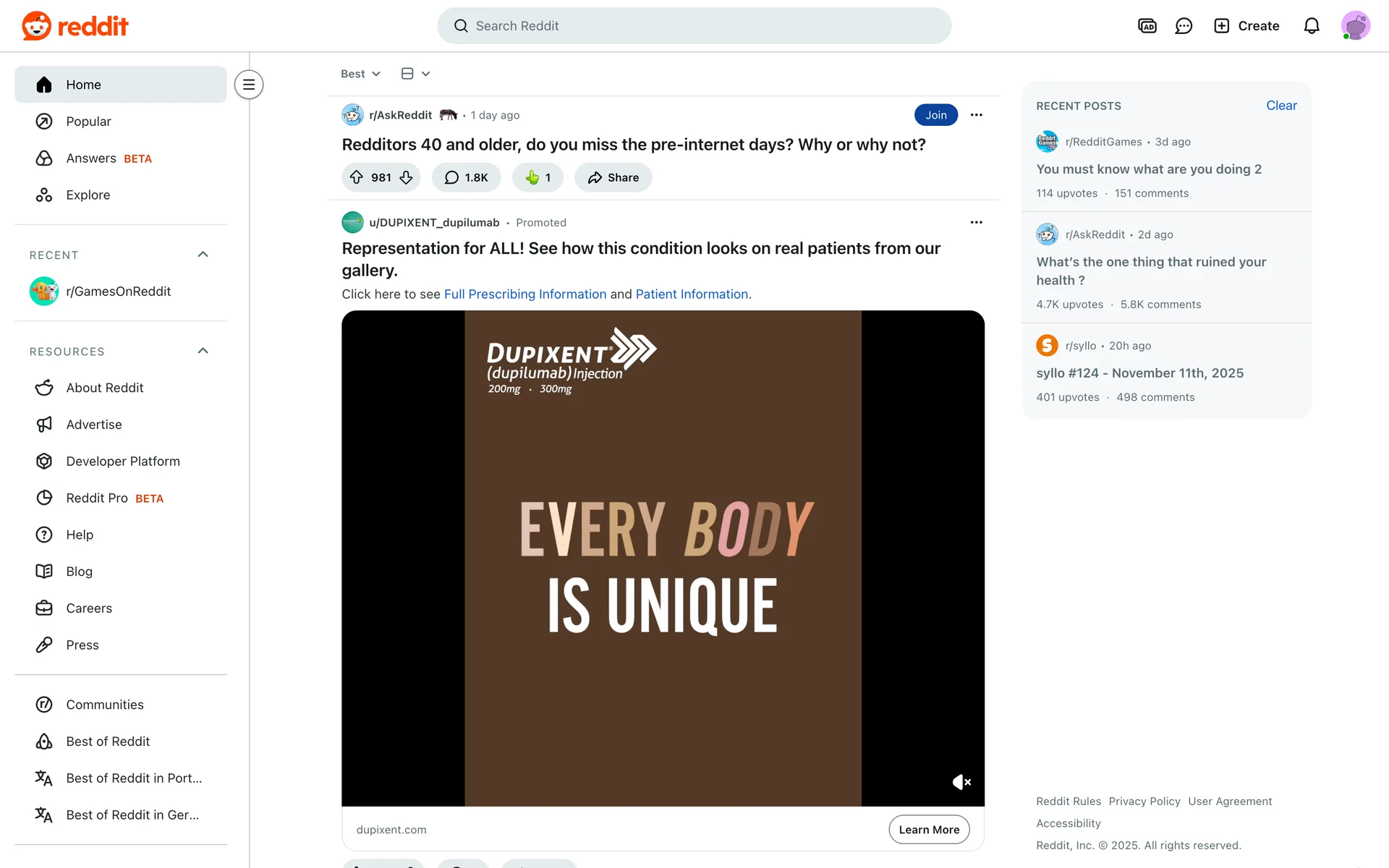
Task: Collapse the left navigation sidebar
Action: click(x=249, y=85)
